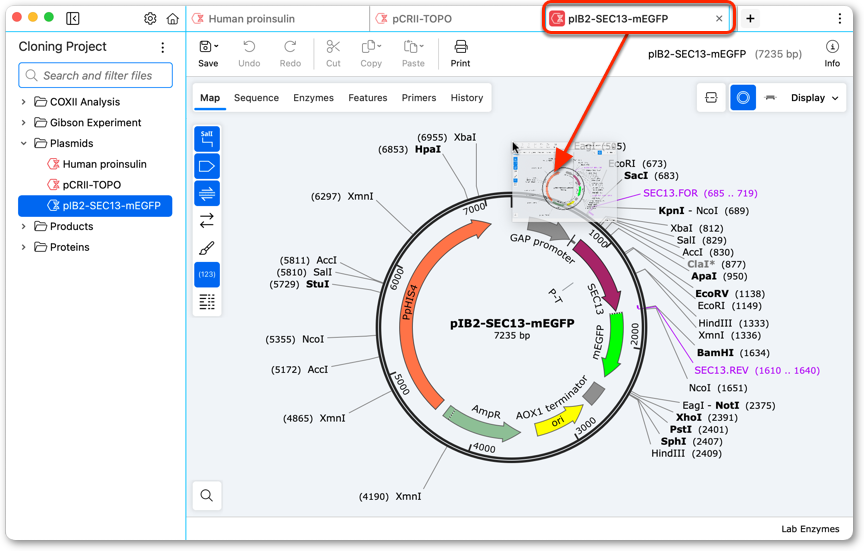Toggle the show features arrow button
This screenshot has height=551, width=864.
pyautogui.click(x=207, y=166)
